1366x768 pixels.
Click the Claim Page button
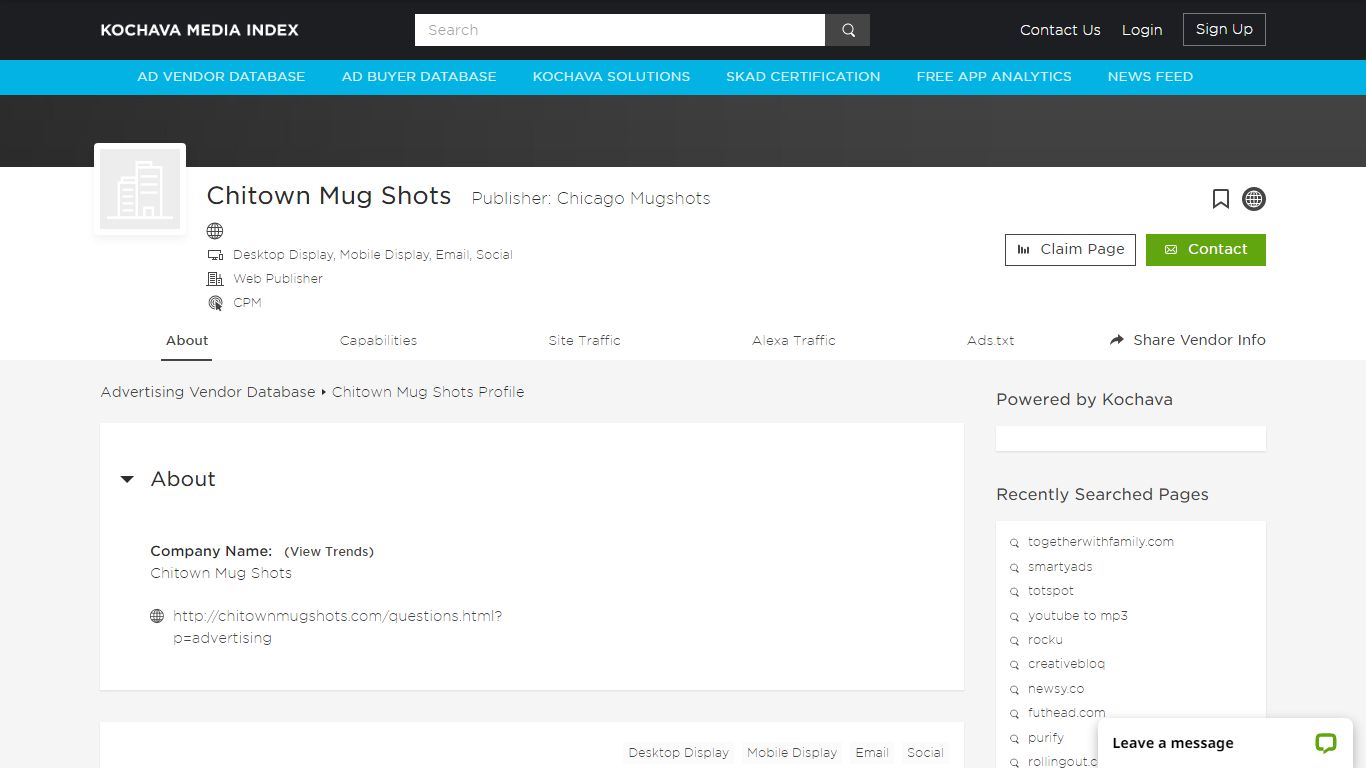[1070, 250]
